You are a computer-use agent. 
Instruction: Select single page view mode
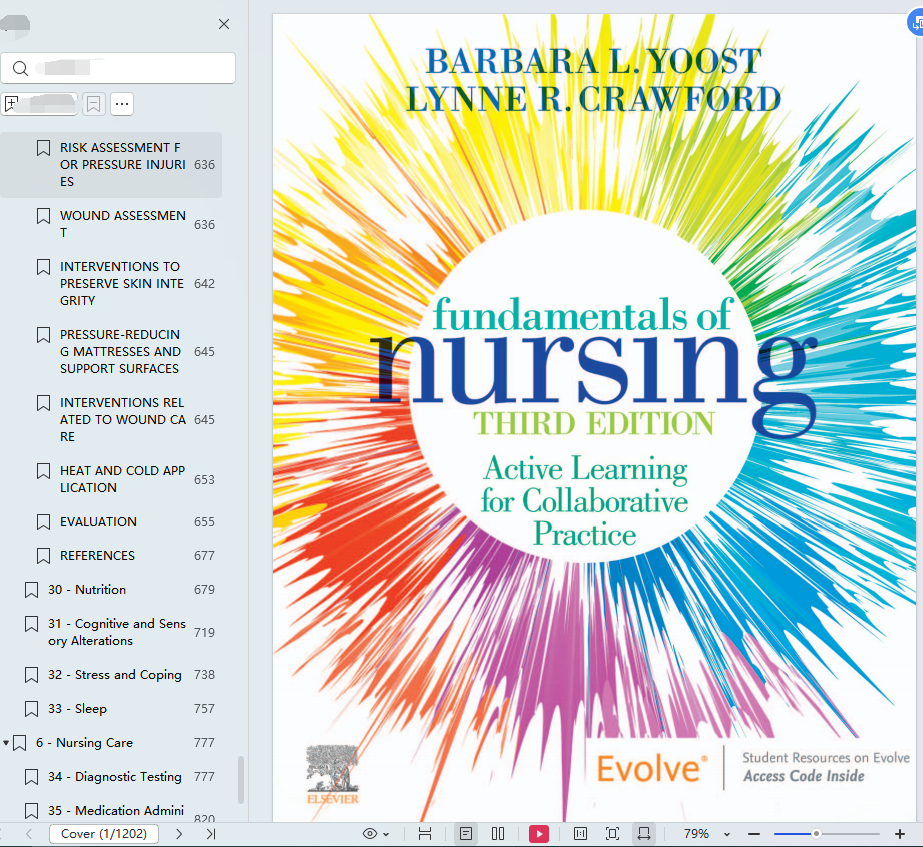tap(466, 834)
